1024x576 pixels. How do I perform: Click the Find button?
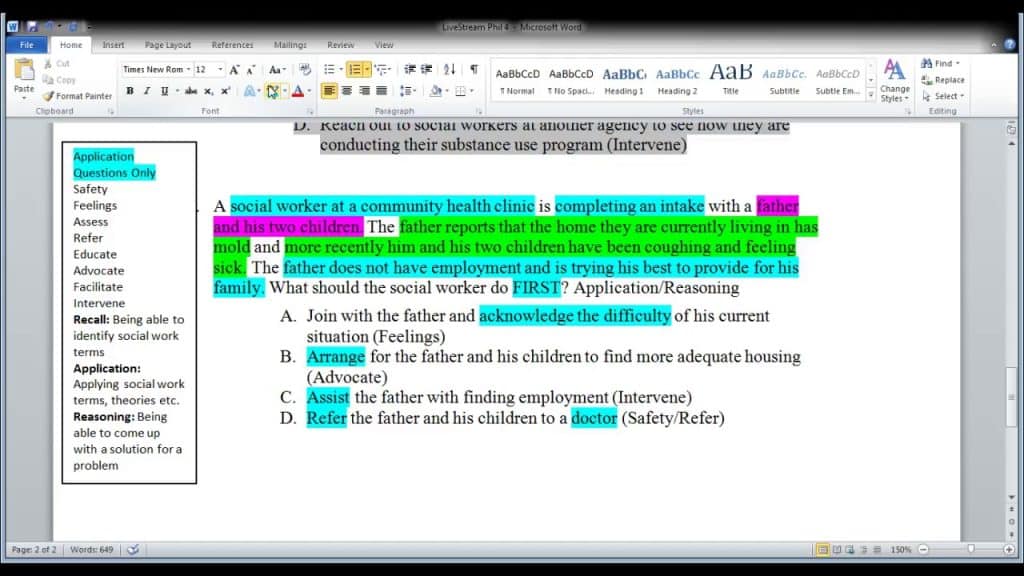tap(940, 63)
